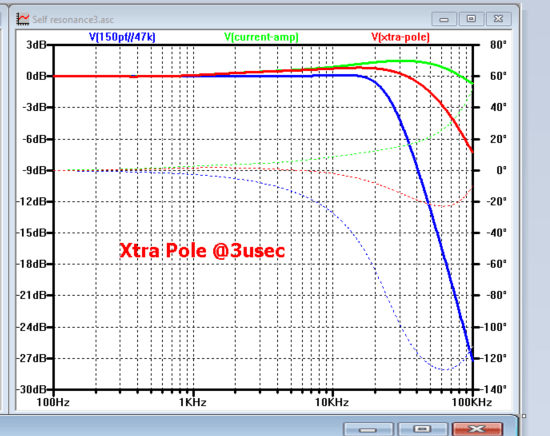Click the 0° phase axis label

tap(501, 170)
